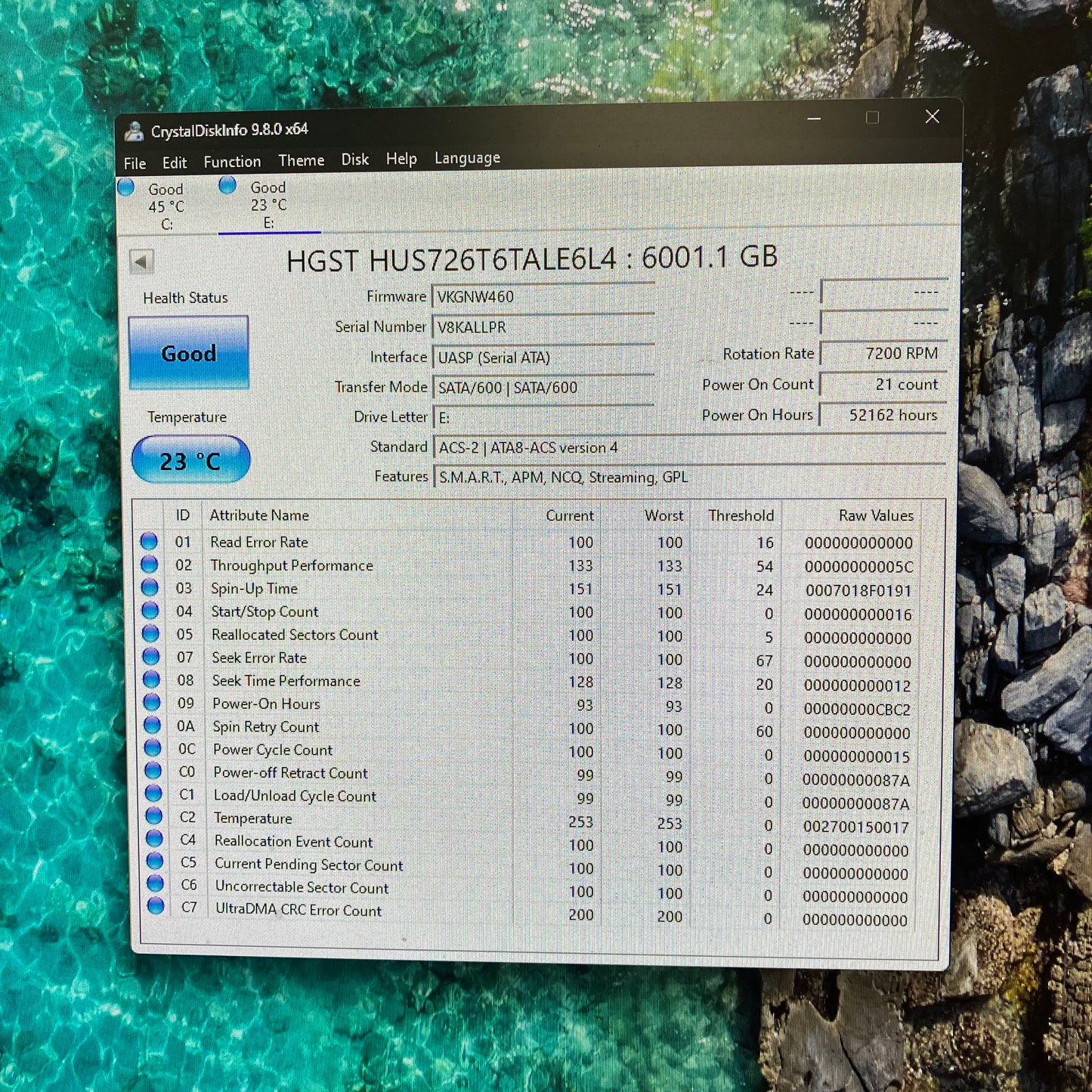Click the status icon for Current Pending Sector Count

(x=154, y=861)
